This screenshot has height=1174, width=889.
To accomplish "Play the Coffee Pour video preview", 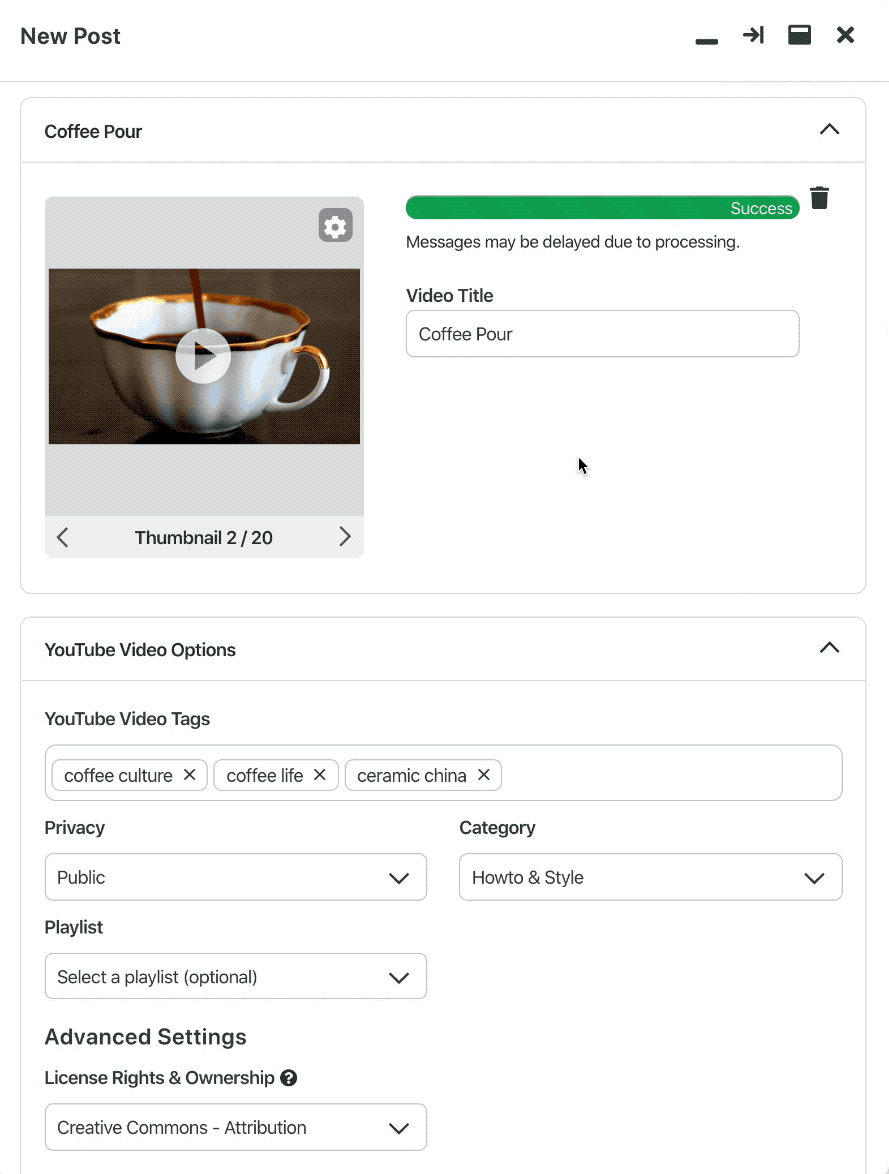I will [203, 355].
